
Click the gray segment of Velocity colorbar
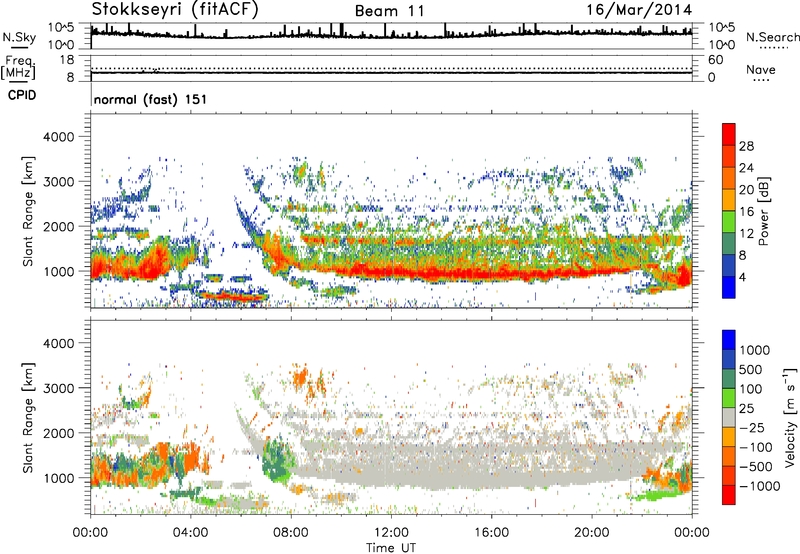729,418
